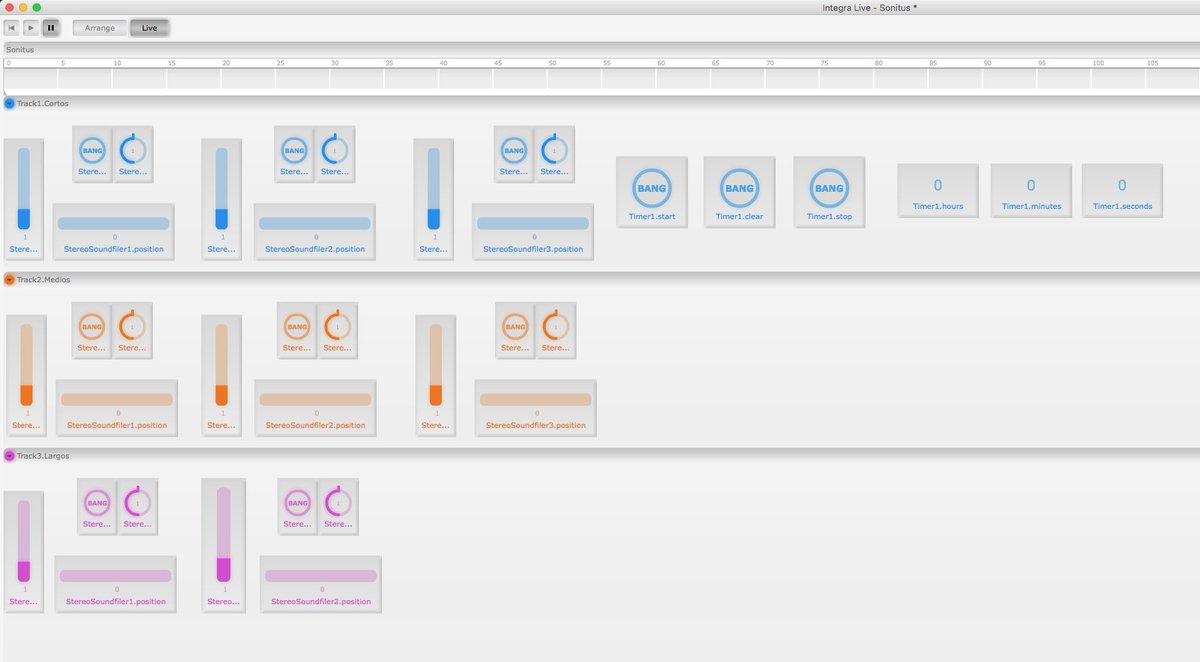Collapse the Track2.Medios section arrow
Image resolution: width=1200 pixels, height=662 pixels.
[x=9, y=279]
